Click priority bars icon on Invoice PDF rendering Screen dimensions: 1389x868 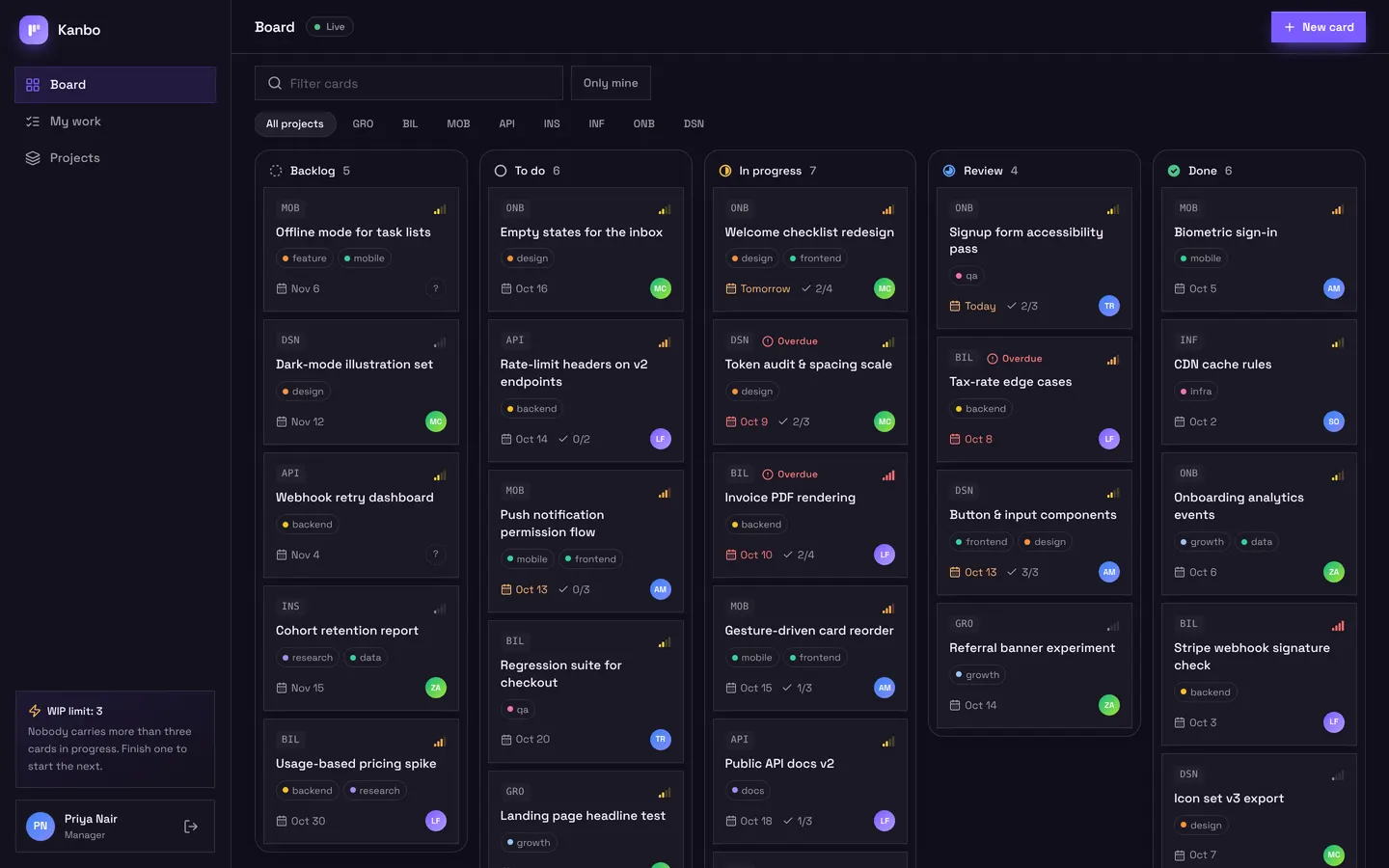point(888,475)
